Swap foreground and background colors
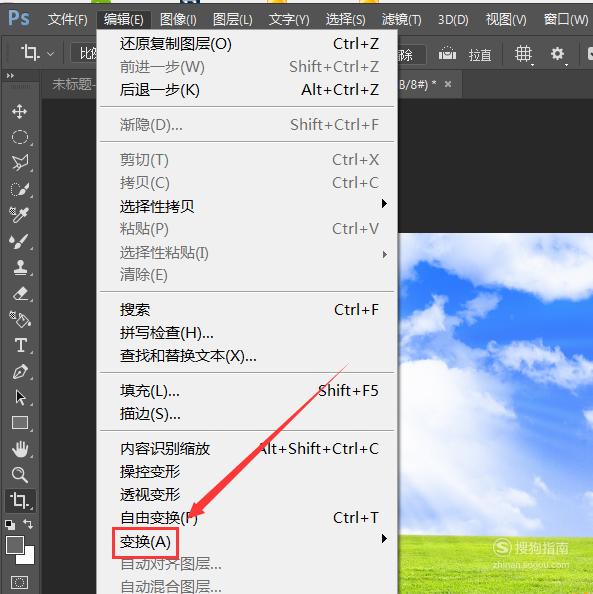 pyautogui.click(x=28, y=524)
